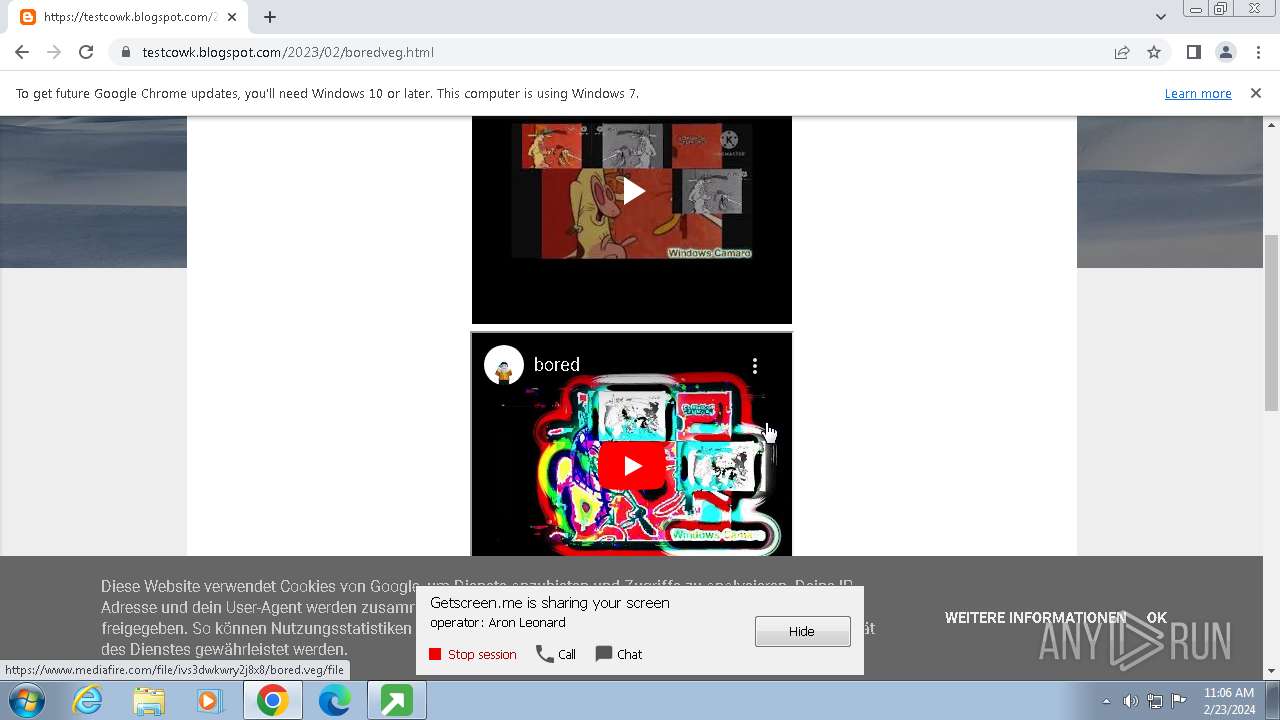Open the Getscreen.me taskbar app
This screenshot has height=720, width=1280.
(396, 701)
